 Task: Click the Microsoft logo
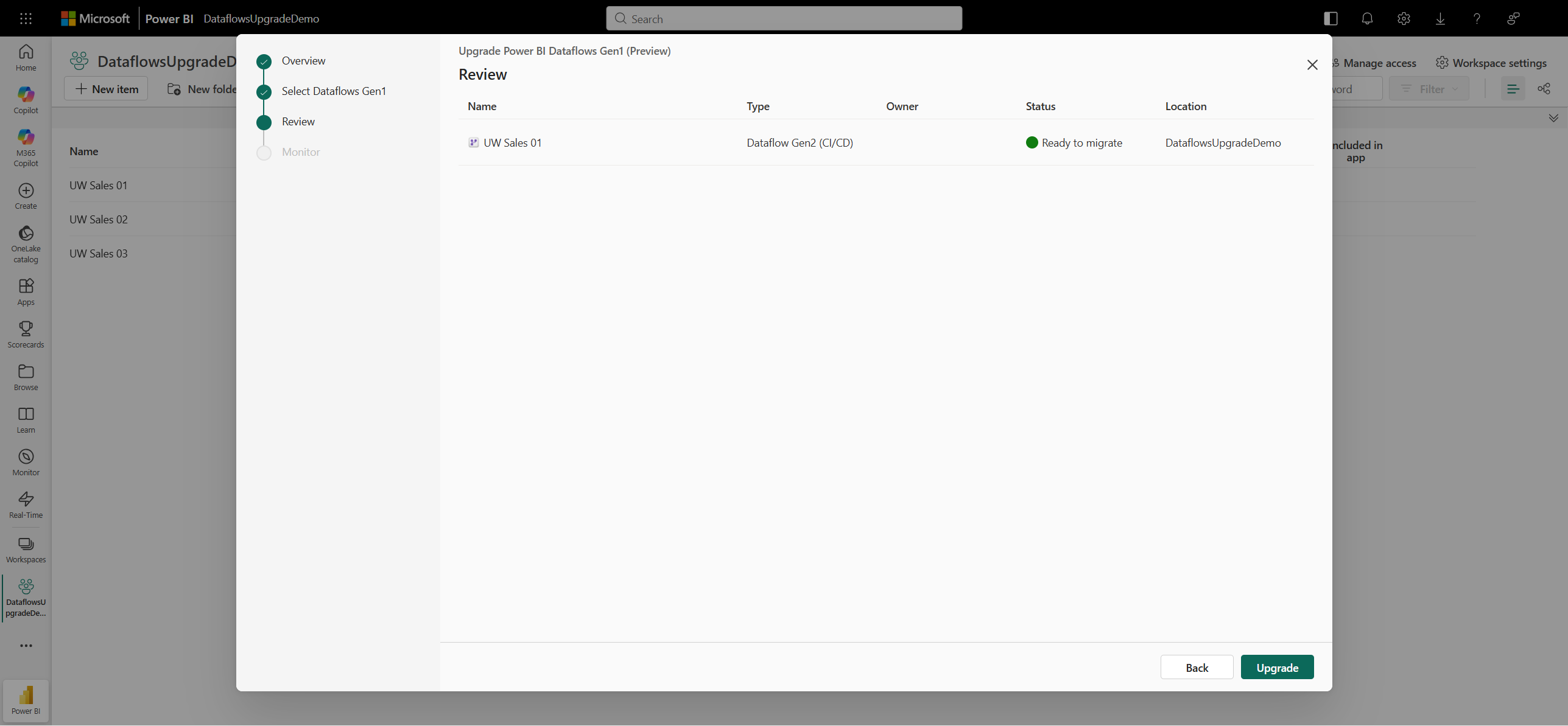pyautogui.click(x=96, y=18)
